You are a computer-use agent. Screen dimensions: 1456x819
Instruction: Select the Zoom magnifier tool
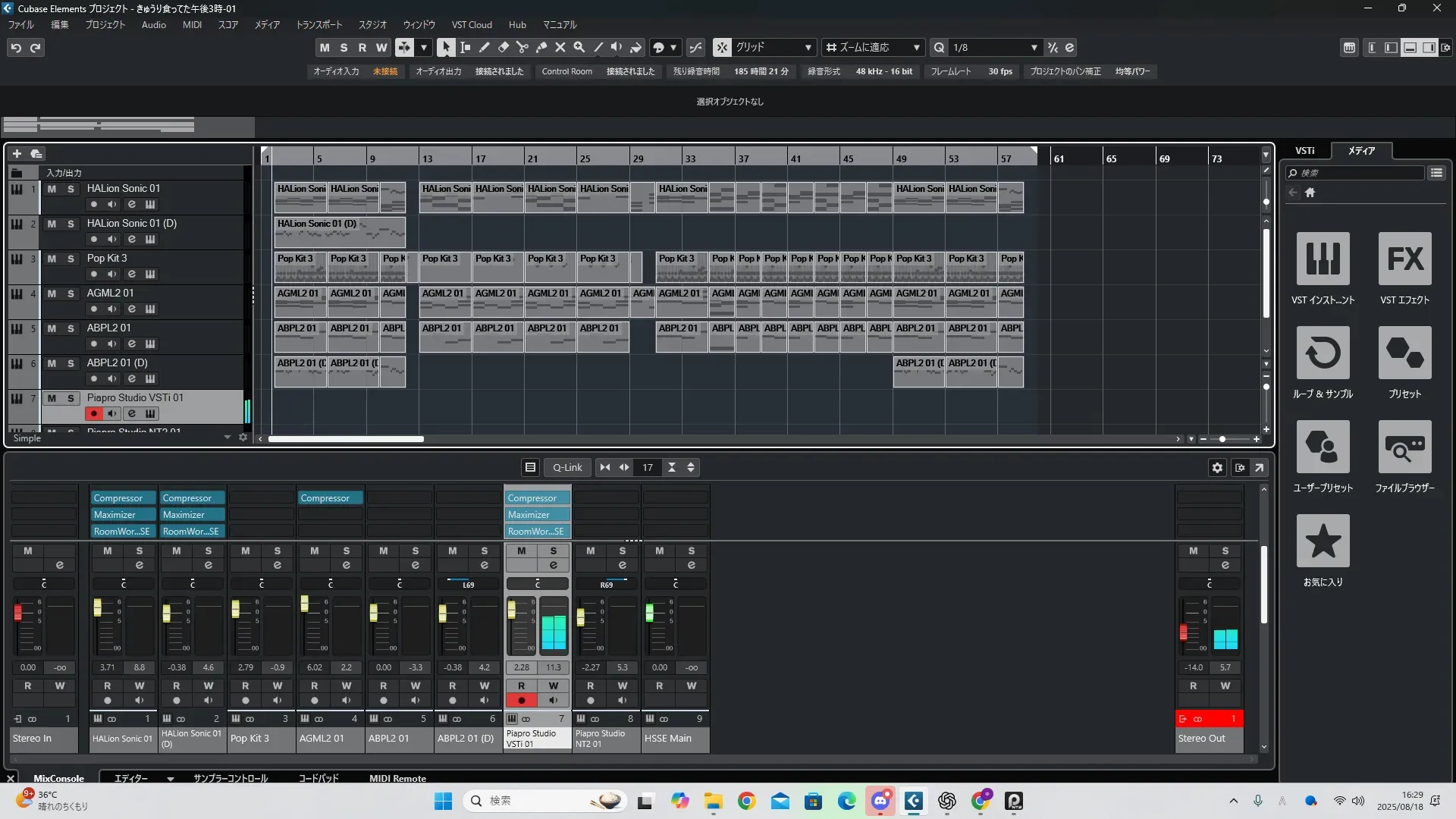579,47
